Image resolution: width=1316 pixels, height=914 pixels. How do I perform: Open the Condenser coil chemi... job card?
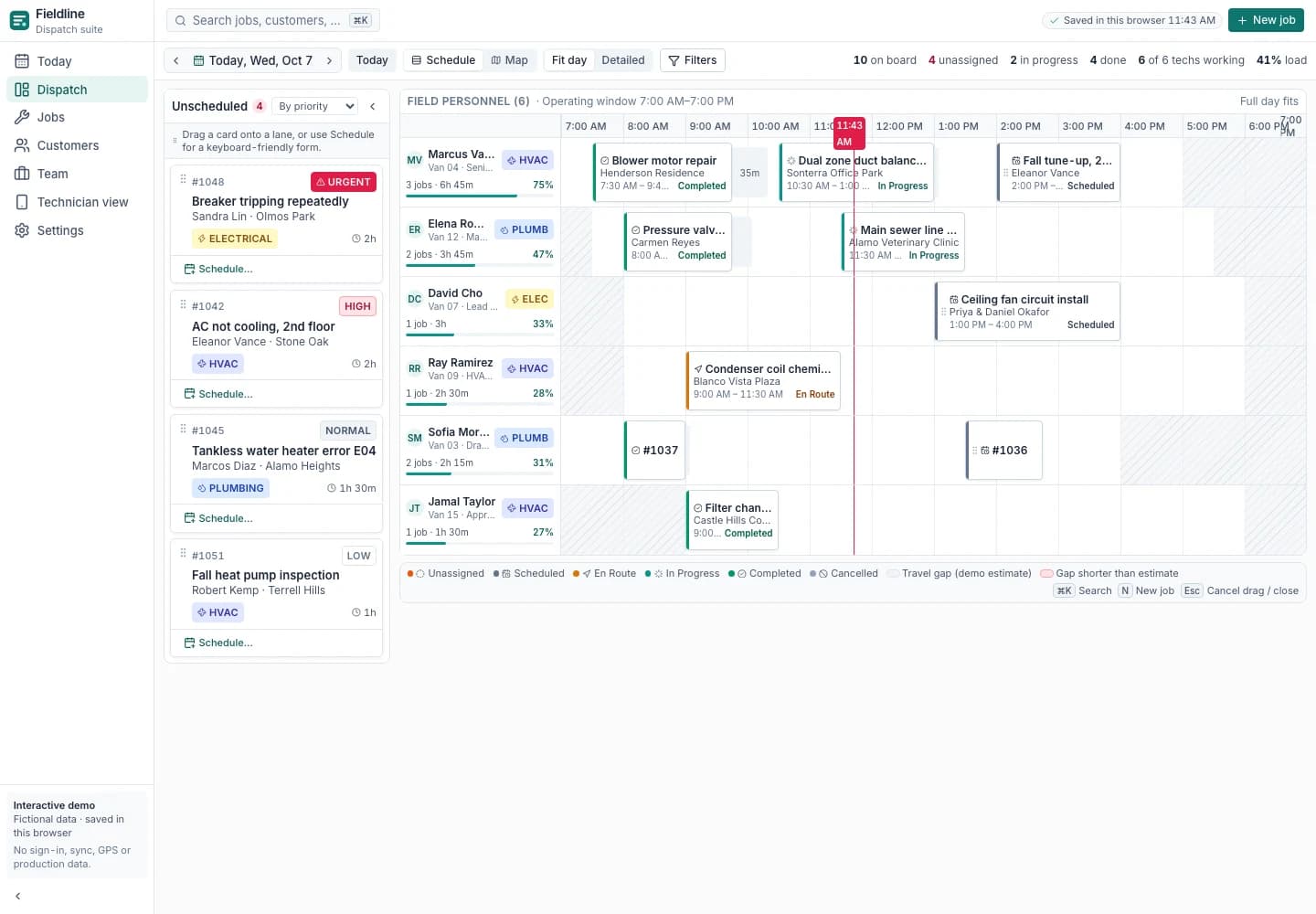[x=763, y=381]
